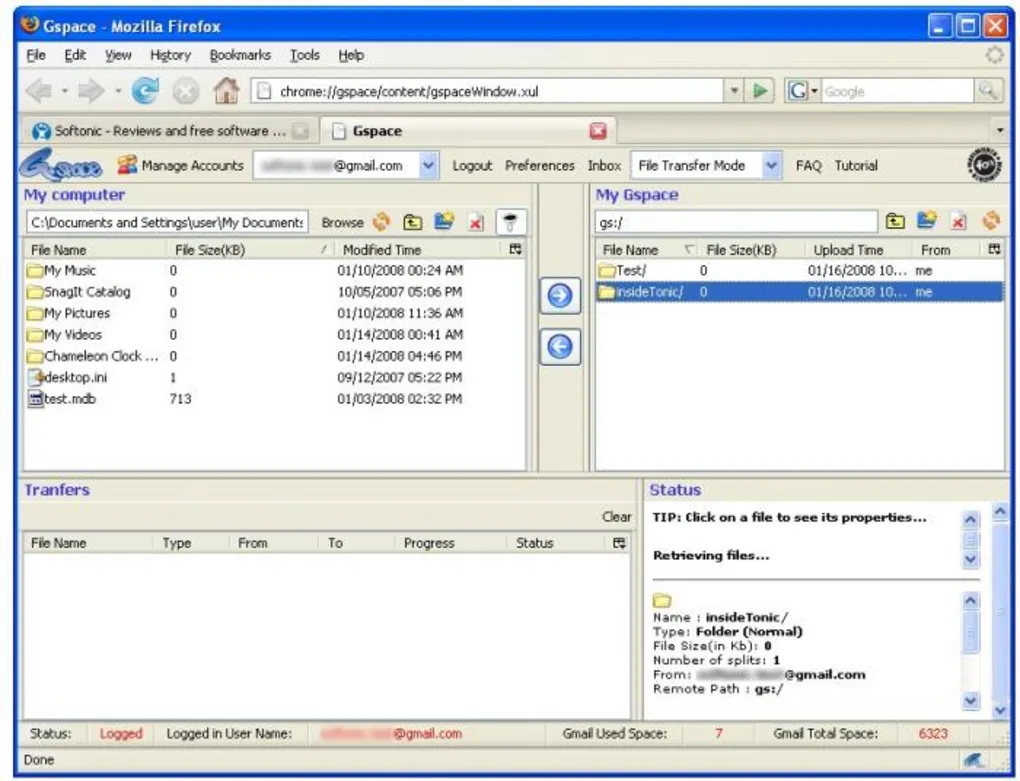Screen dimensions: 1020x781
Task: Open Manage Accounts
Action: [x=180, y=165]
